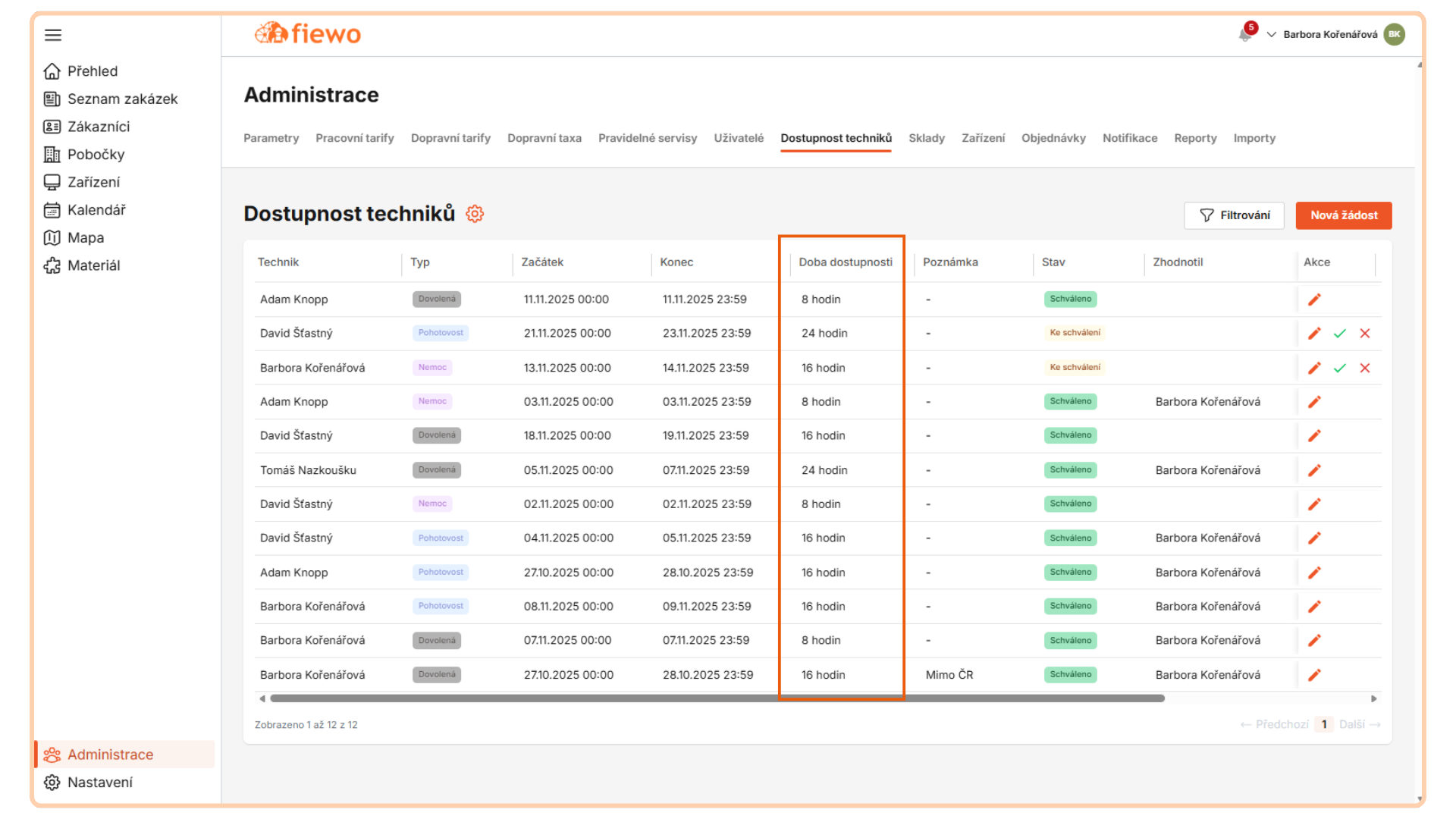Switch to the Pracovní tarify tab
The width and height of the screenshot is (1456, 819).
click(354, 138)
